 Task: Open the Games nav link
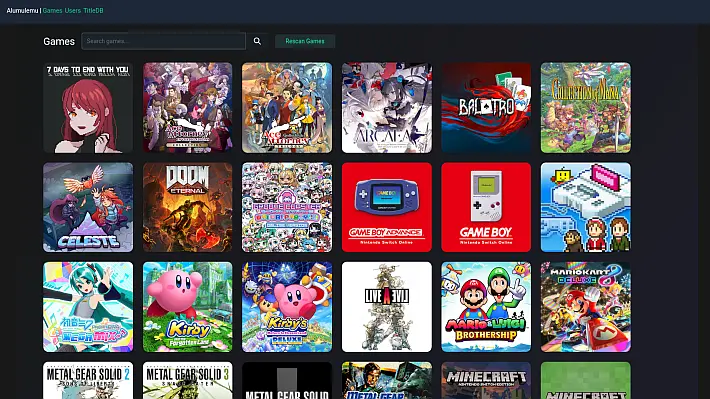point(52,10)
